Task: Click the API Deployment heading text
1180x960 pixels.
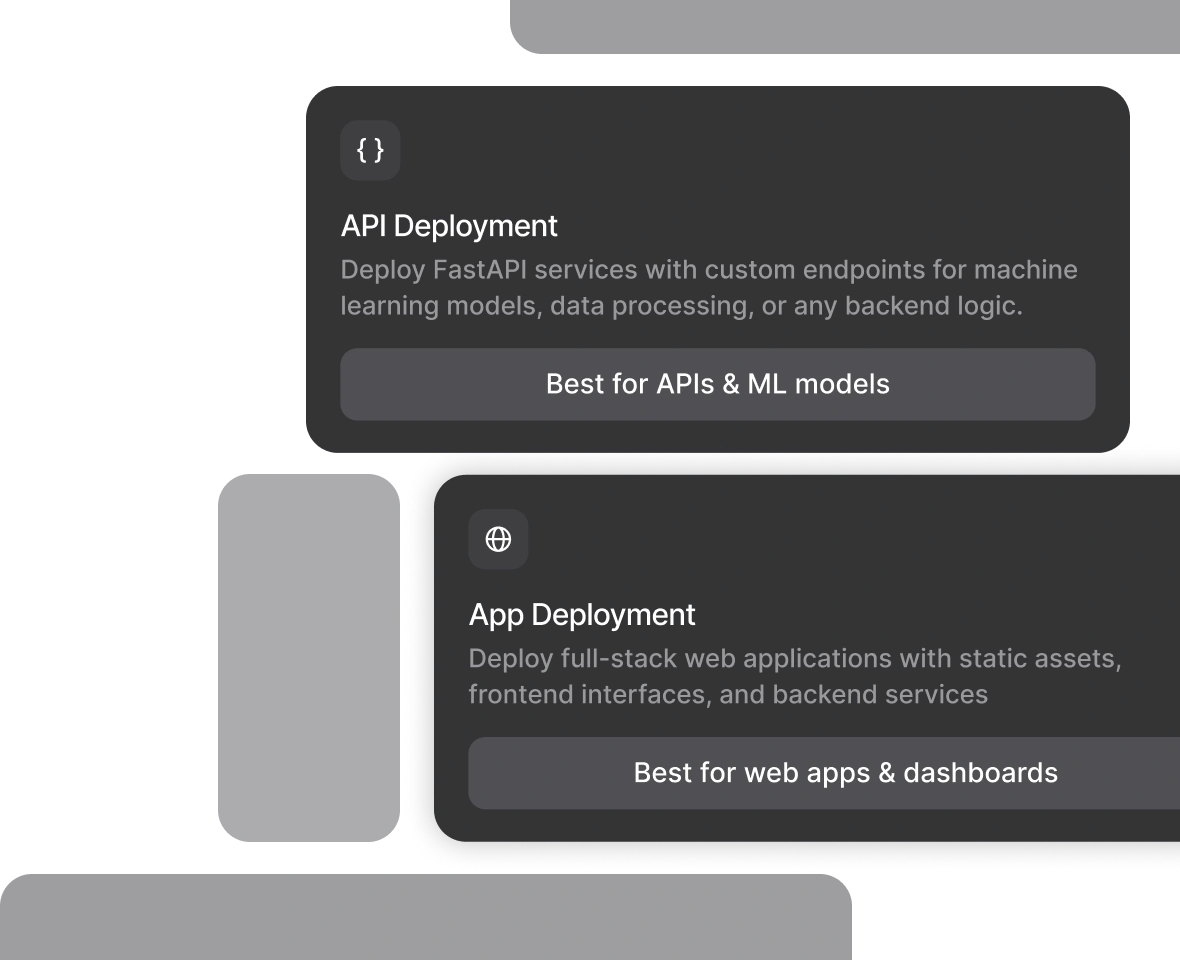Action: coord(448,226)
